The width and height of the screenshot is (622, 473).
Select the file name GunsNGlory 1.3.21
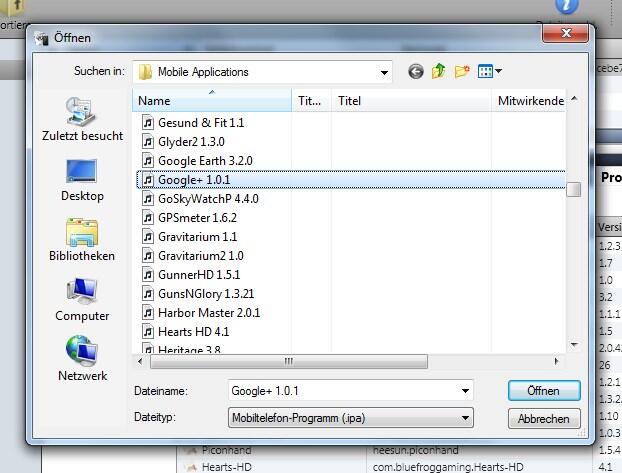206,294
